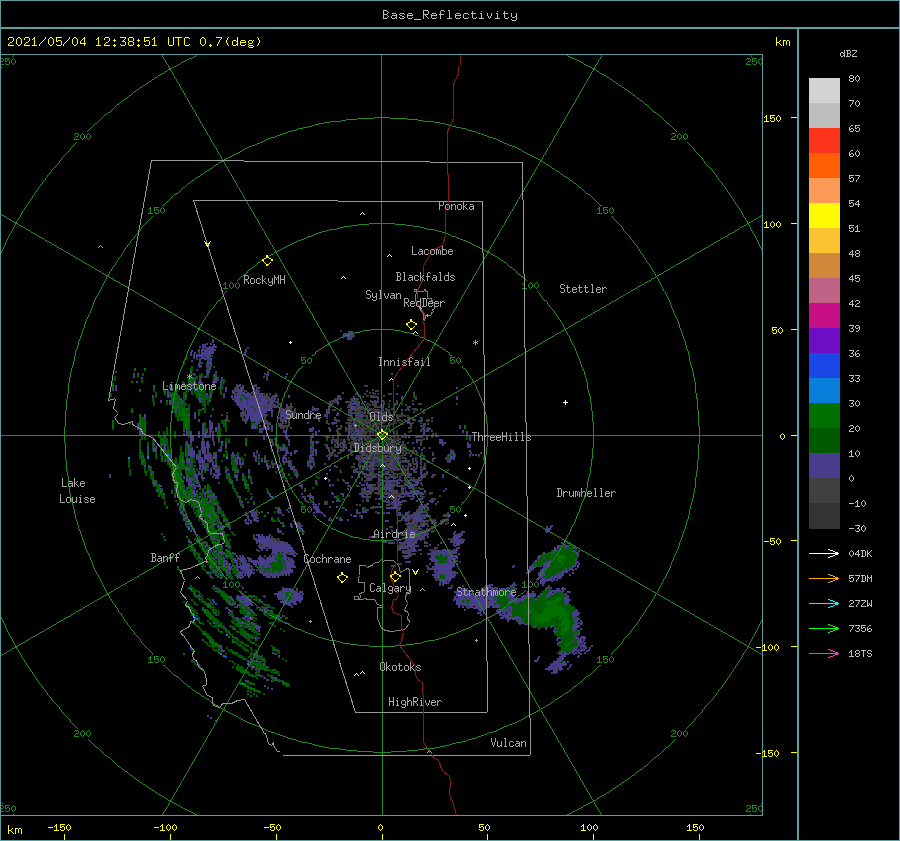Click the green echo cell southeast of Strathmore
The width and height of the screenshot is (900, 841).
tap(548, 614)
